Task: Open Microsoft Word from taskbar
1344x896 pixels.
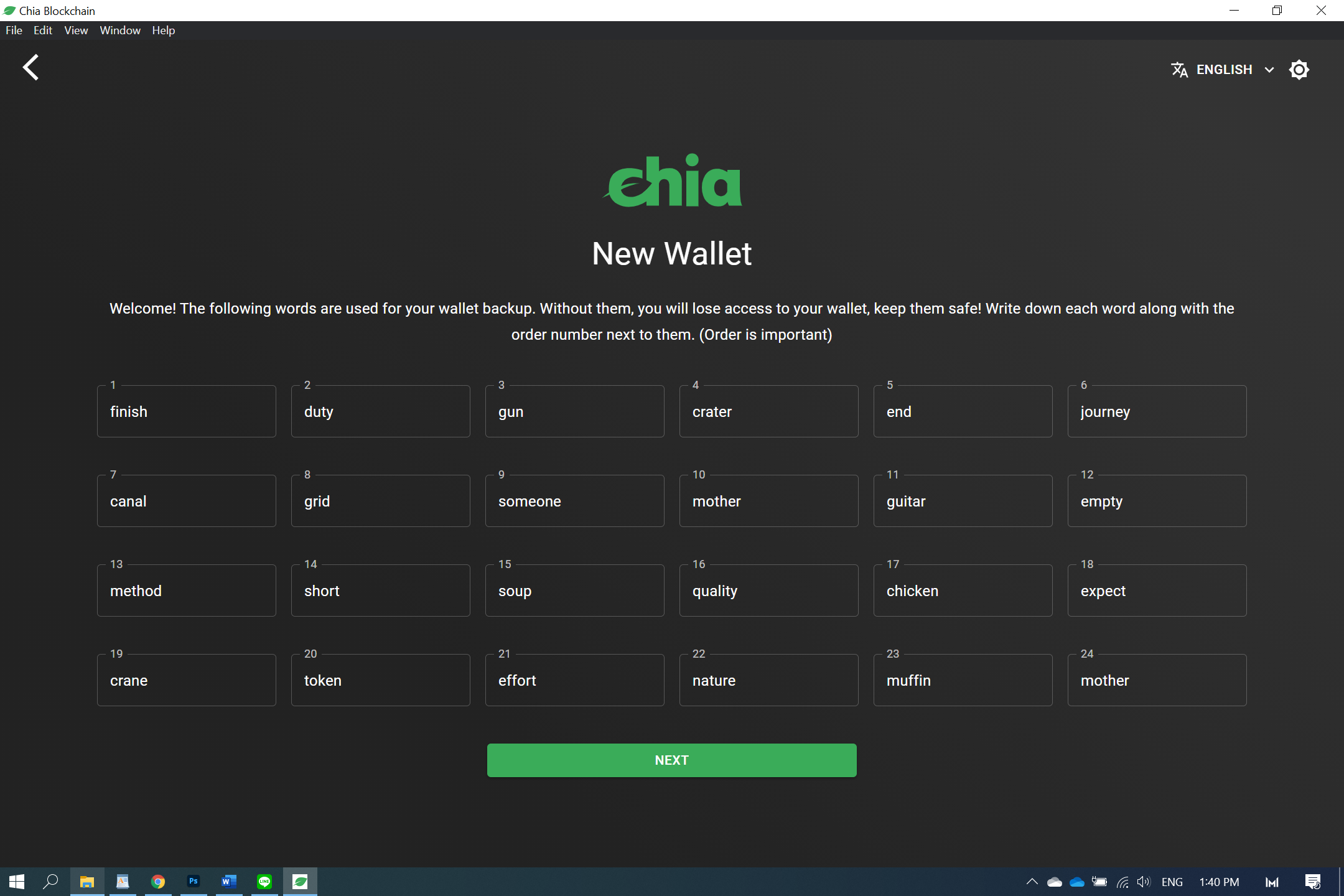Action: pos(229,882)
